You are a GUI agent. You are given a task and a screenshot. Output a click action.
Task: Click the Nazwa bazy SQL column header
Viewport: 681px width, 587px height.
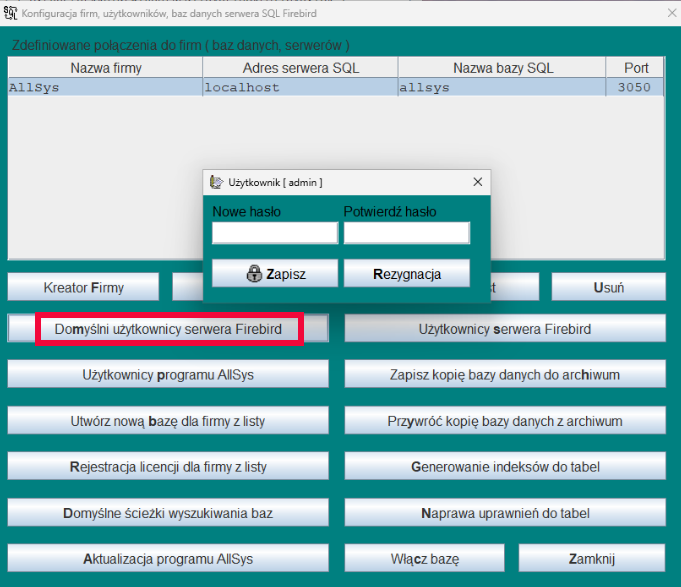[502, 68]
